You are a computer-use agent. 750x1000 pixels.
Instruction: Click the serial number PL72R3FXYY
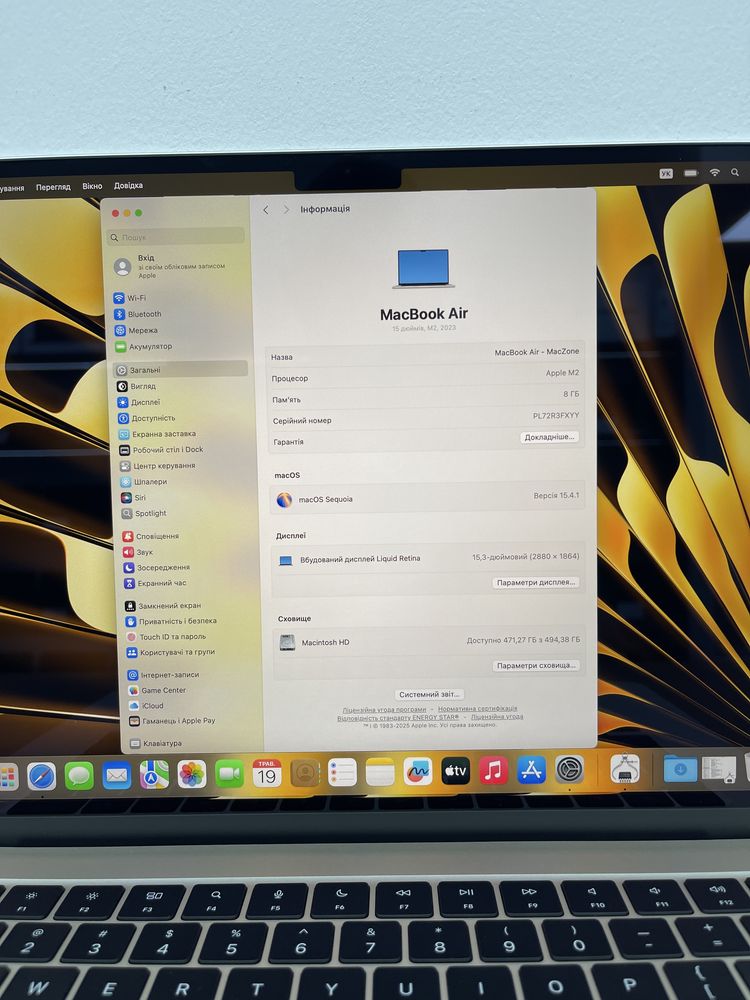click(556, 416)
